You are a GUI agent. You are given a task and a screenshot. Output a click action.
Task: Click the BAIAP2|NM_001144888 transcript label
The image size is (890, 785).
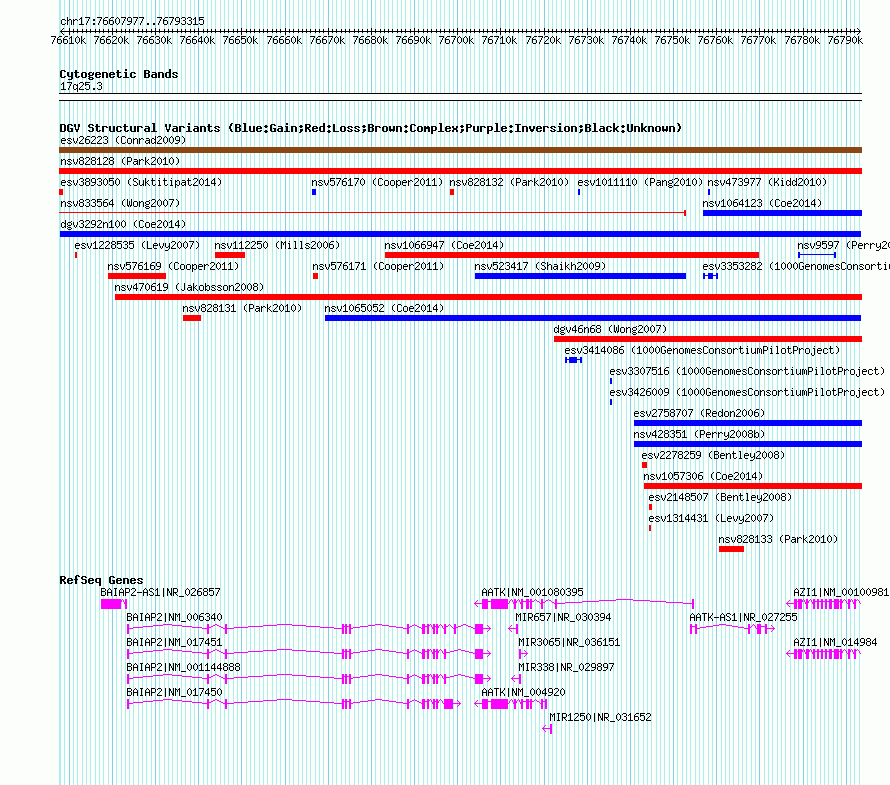(x=183, y=667)
